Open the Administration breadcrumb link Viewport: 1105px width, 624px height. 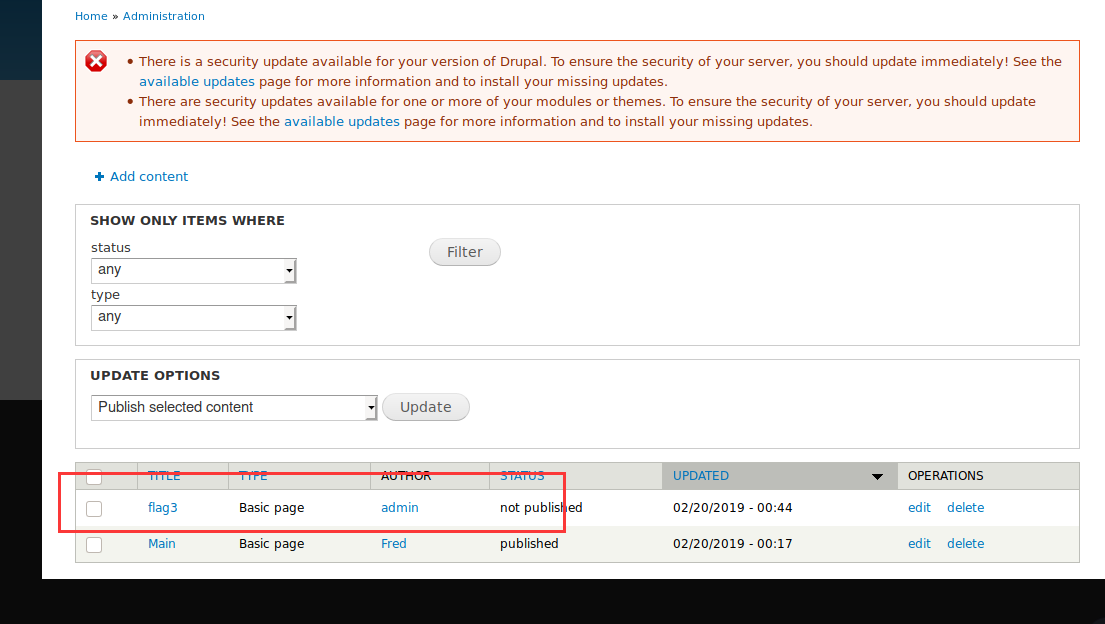(163, 16)
